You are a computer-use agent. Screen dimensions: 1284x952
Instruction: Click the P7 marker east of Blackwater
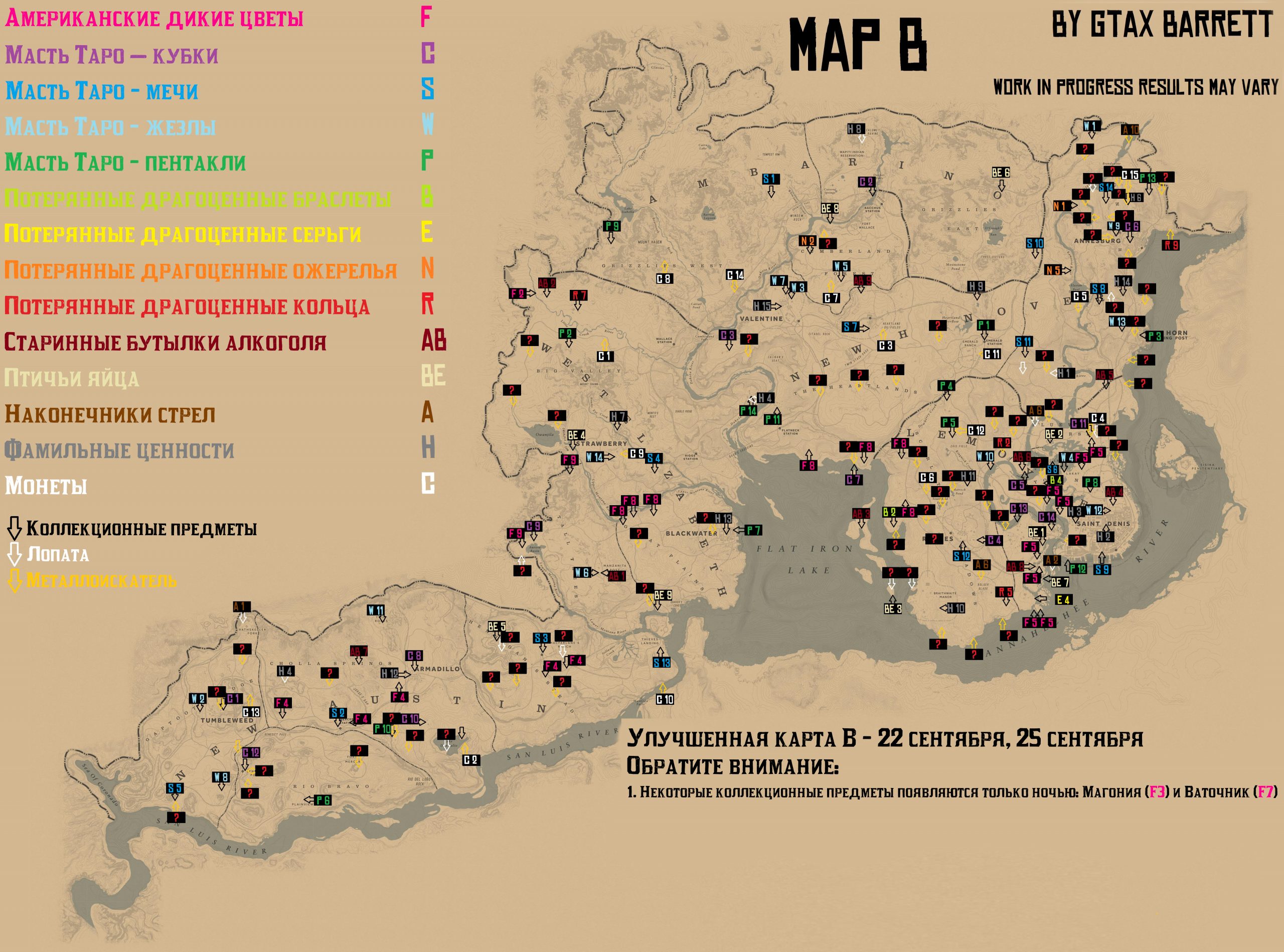tap(753, 530)
